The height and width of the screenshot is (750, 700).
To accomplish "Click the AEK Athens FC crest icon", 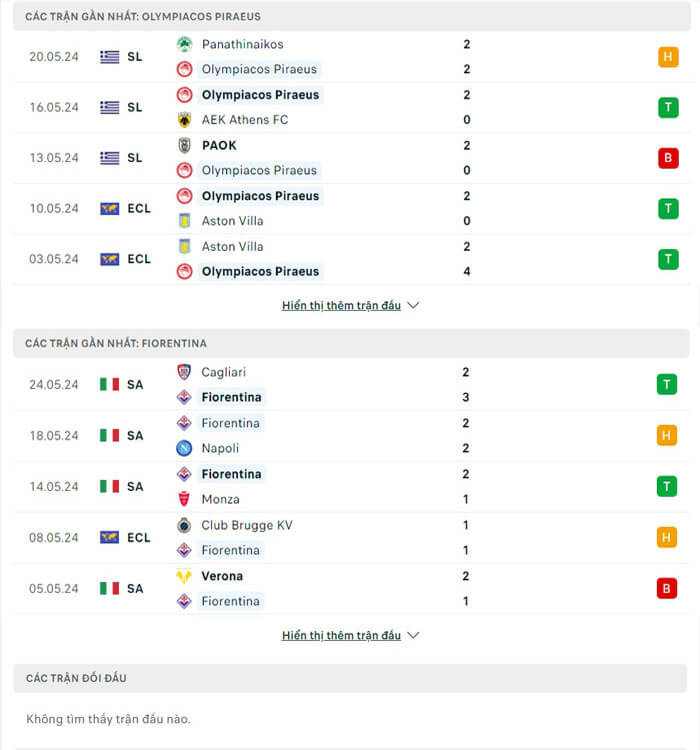I will coord(184,120).
